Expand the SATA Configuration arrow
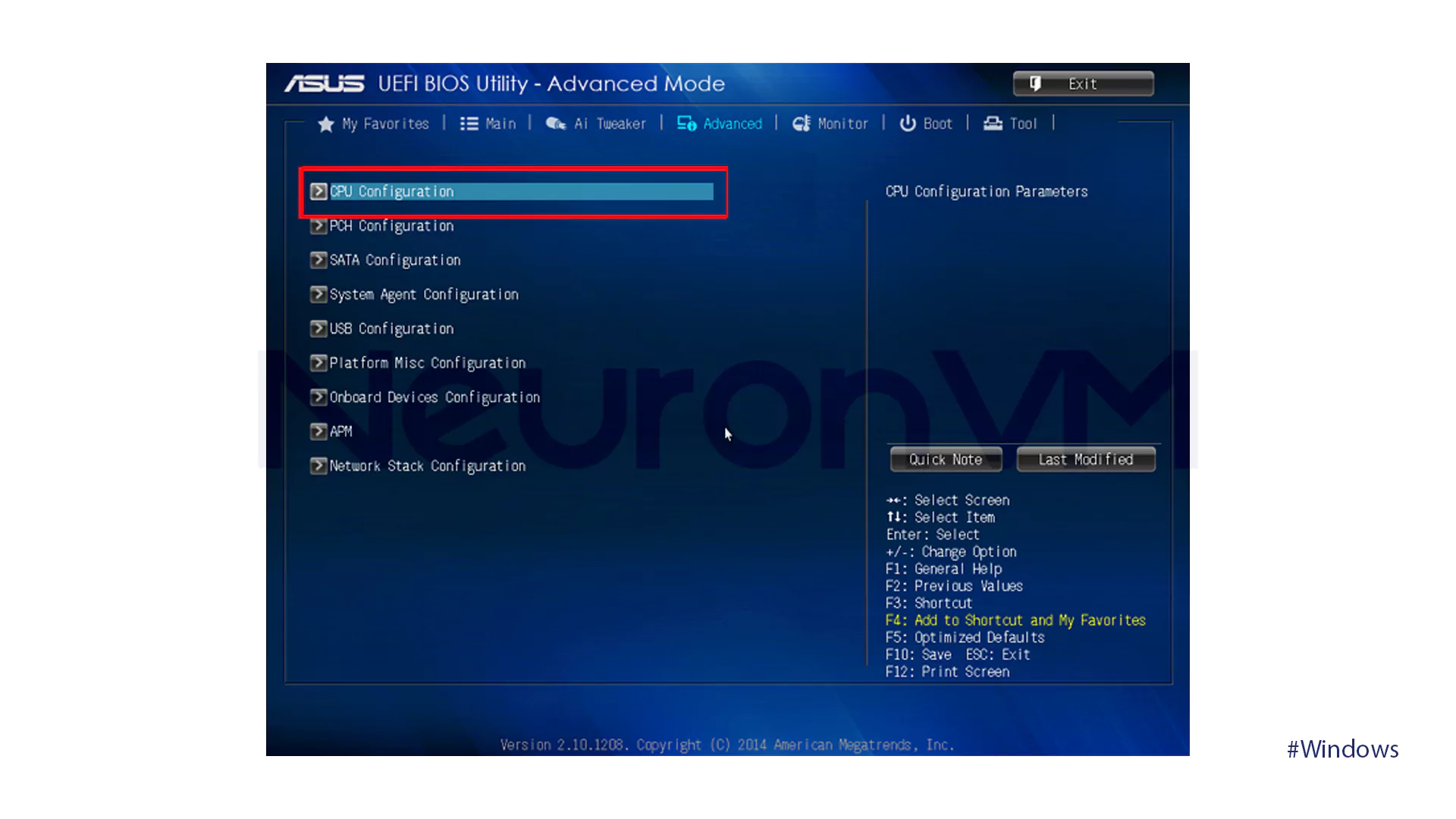Image resolution: width=1456 pixels, height=819 pixels. [x=318, y=260]
